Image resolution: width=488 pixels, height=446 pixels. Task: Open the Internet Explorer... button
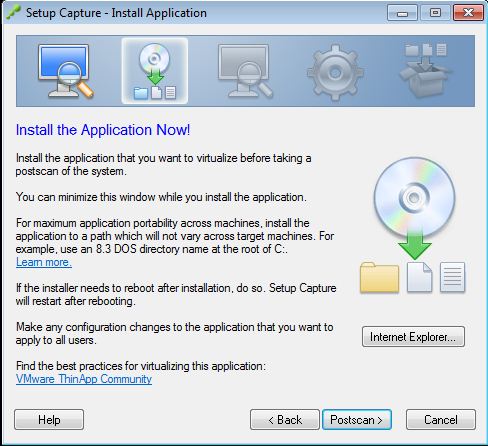pyautogui.click(x=413, y=337)
